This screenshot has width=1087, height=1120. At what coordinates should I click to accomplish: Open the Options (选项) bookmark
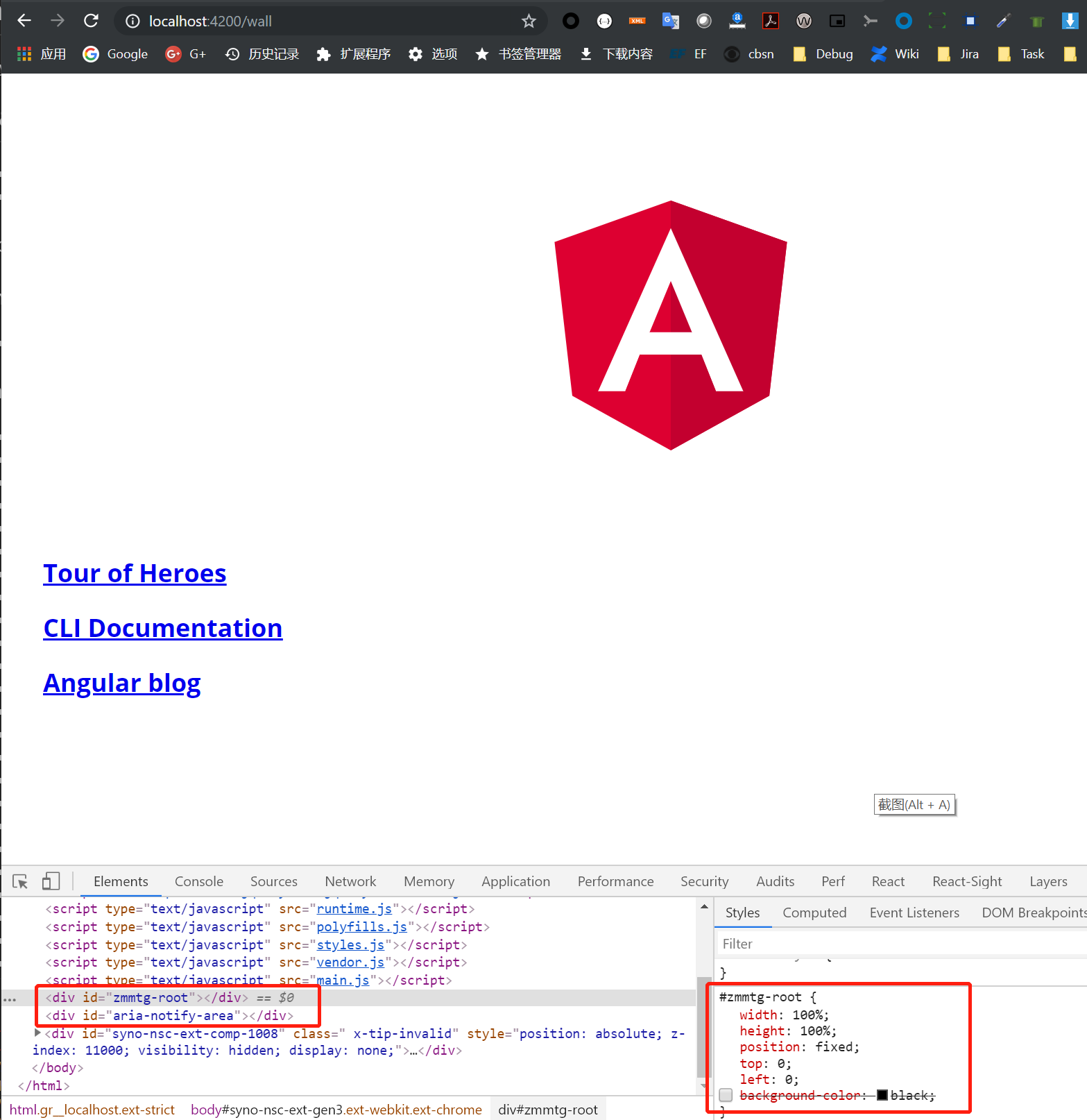(x=433, y=54)
